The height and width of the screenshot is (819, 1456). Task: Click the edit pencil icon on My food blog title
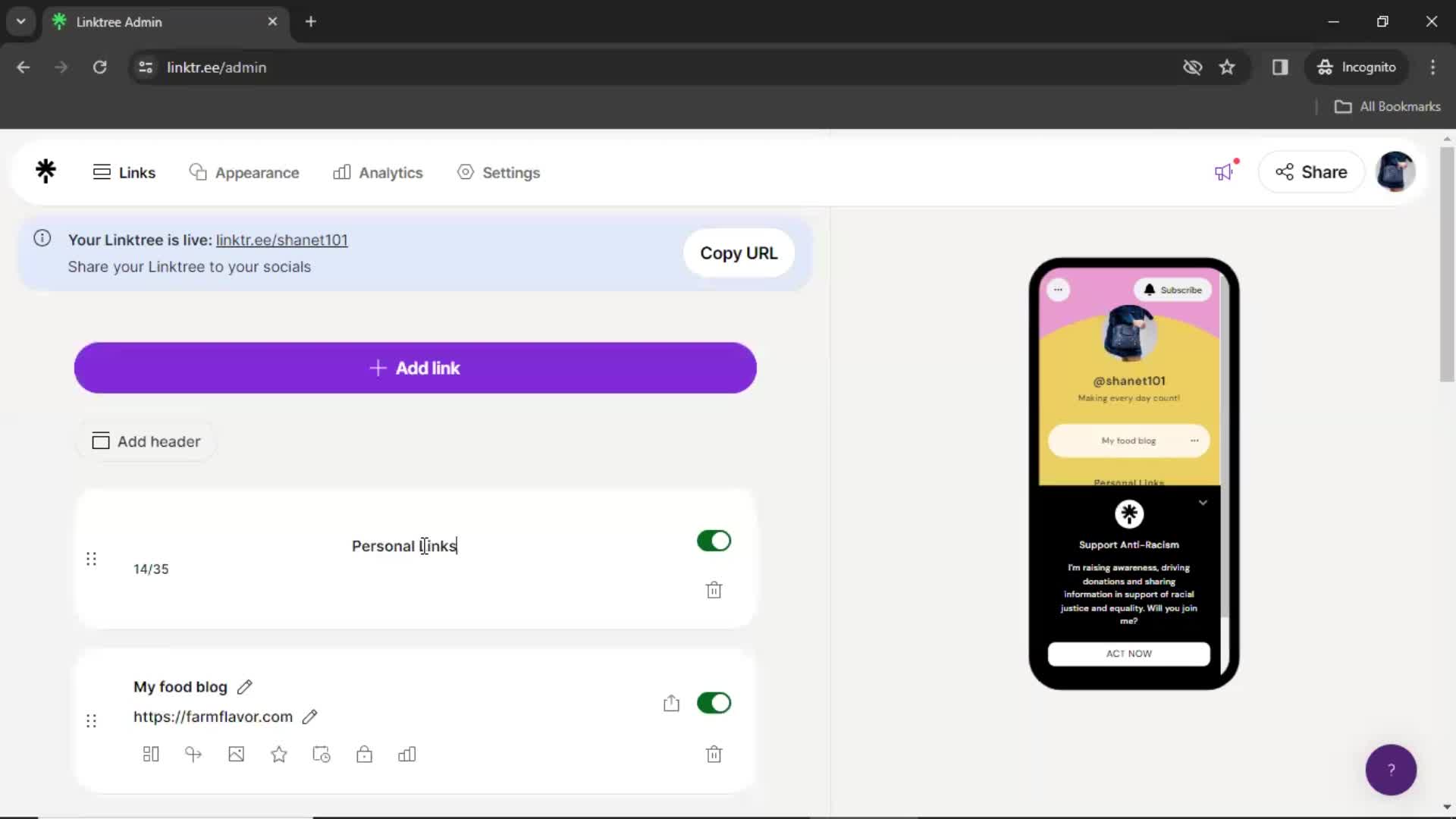(x=245, y=687)
